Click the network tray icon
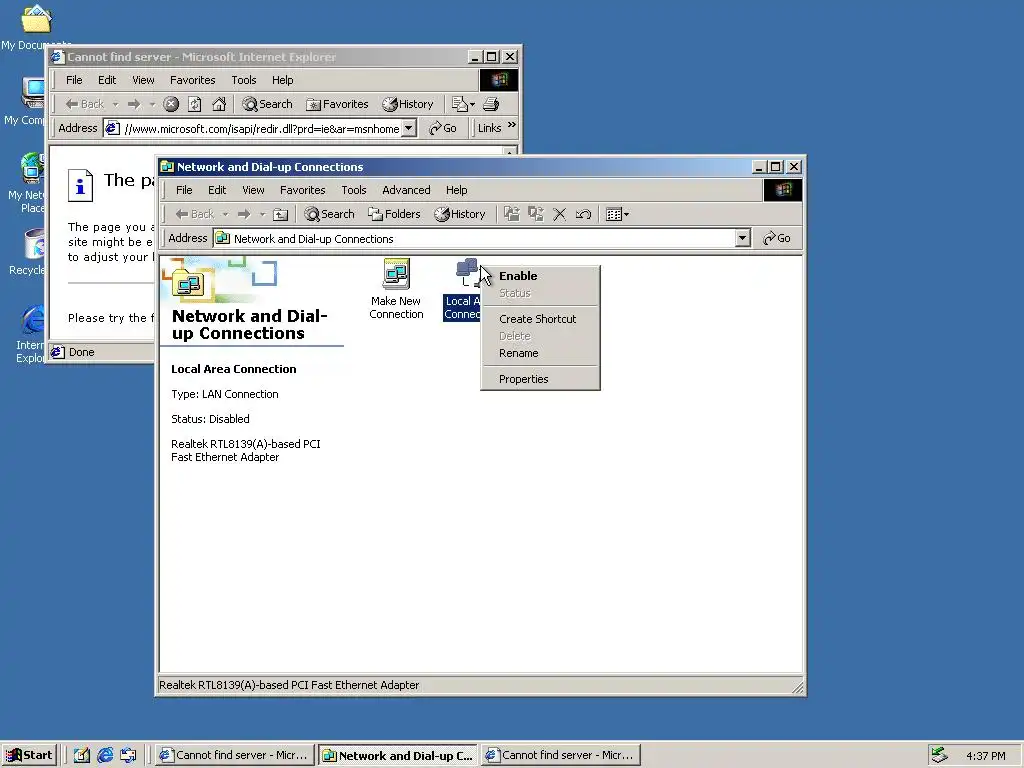This screenshot has width=1024, height=768. point(939,755)
